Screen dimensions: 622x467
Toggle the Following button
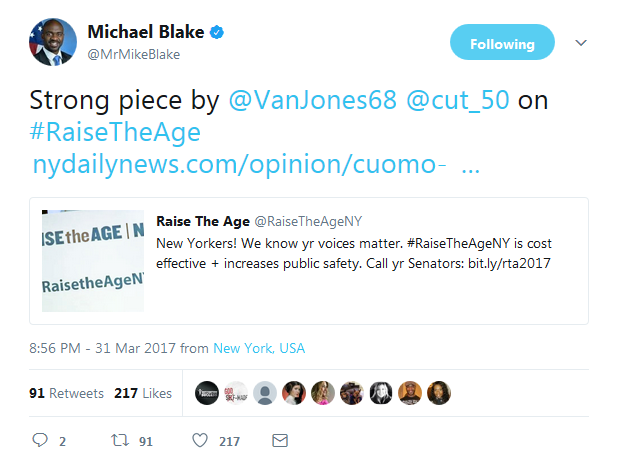click(501, 44)
